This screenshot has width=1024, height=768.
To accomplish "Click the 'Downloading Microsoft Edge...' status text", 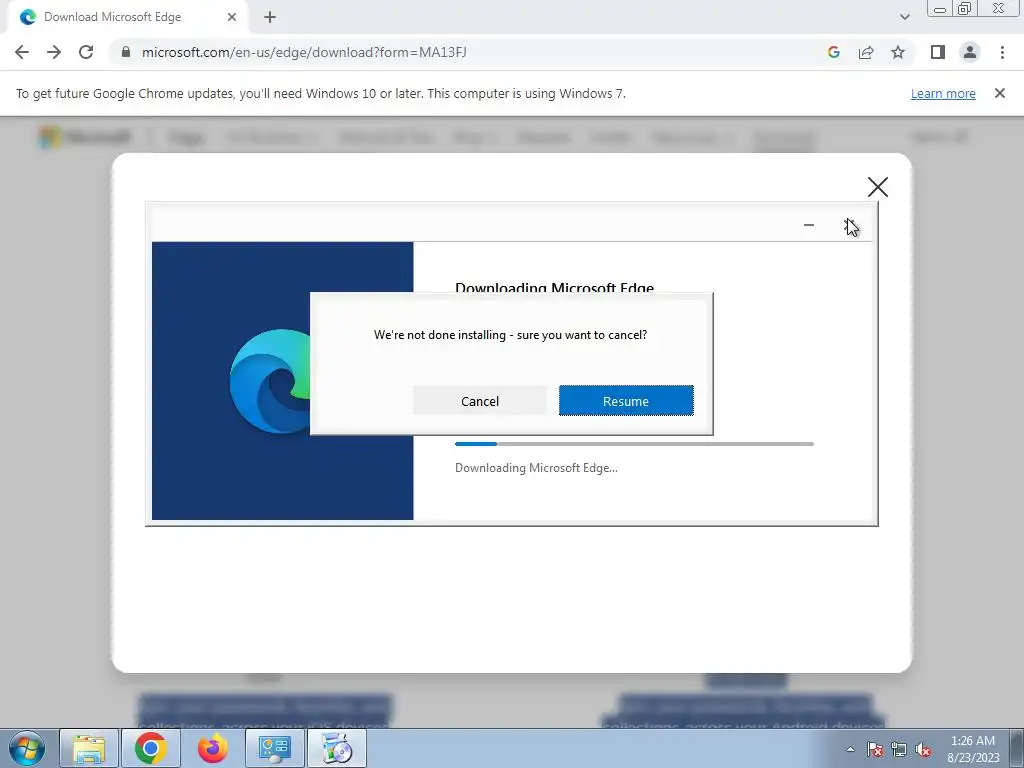I will [536, 468].
